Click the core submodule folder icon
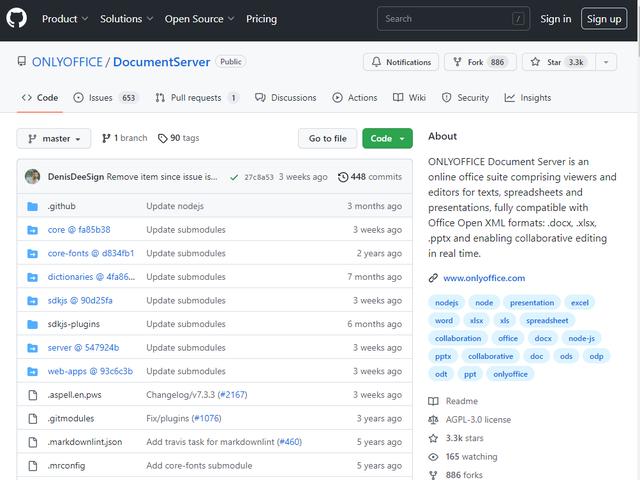 (x=33, y=230)
